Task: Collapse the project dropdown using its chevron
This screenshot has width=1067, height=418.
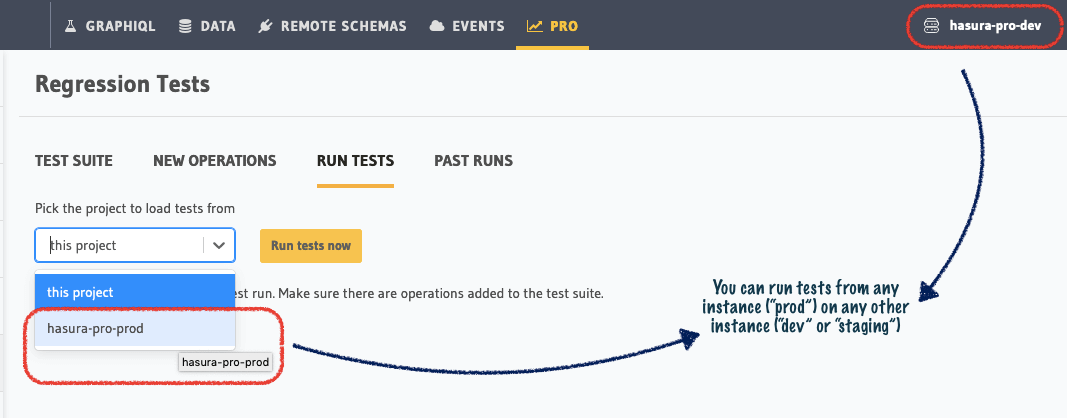Action: (219, 246)
